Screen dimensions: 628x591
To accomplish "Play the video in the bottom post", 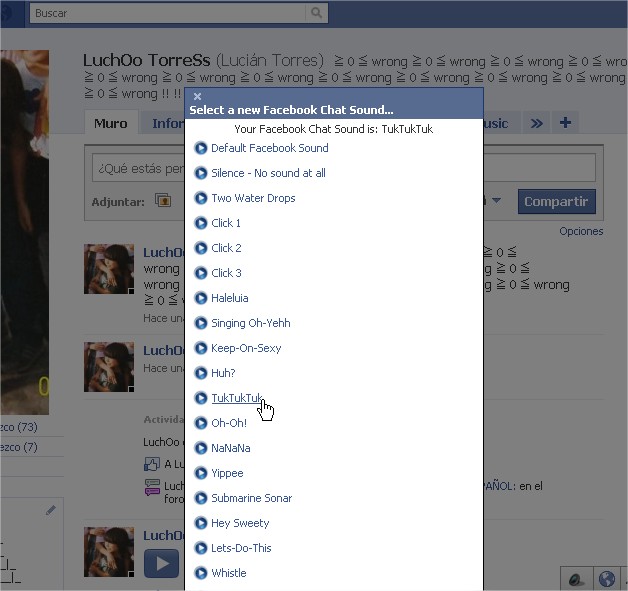I will pyautogui.click(x=161, y=563).
